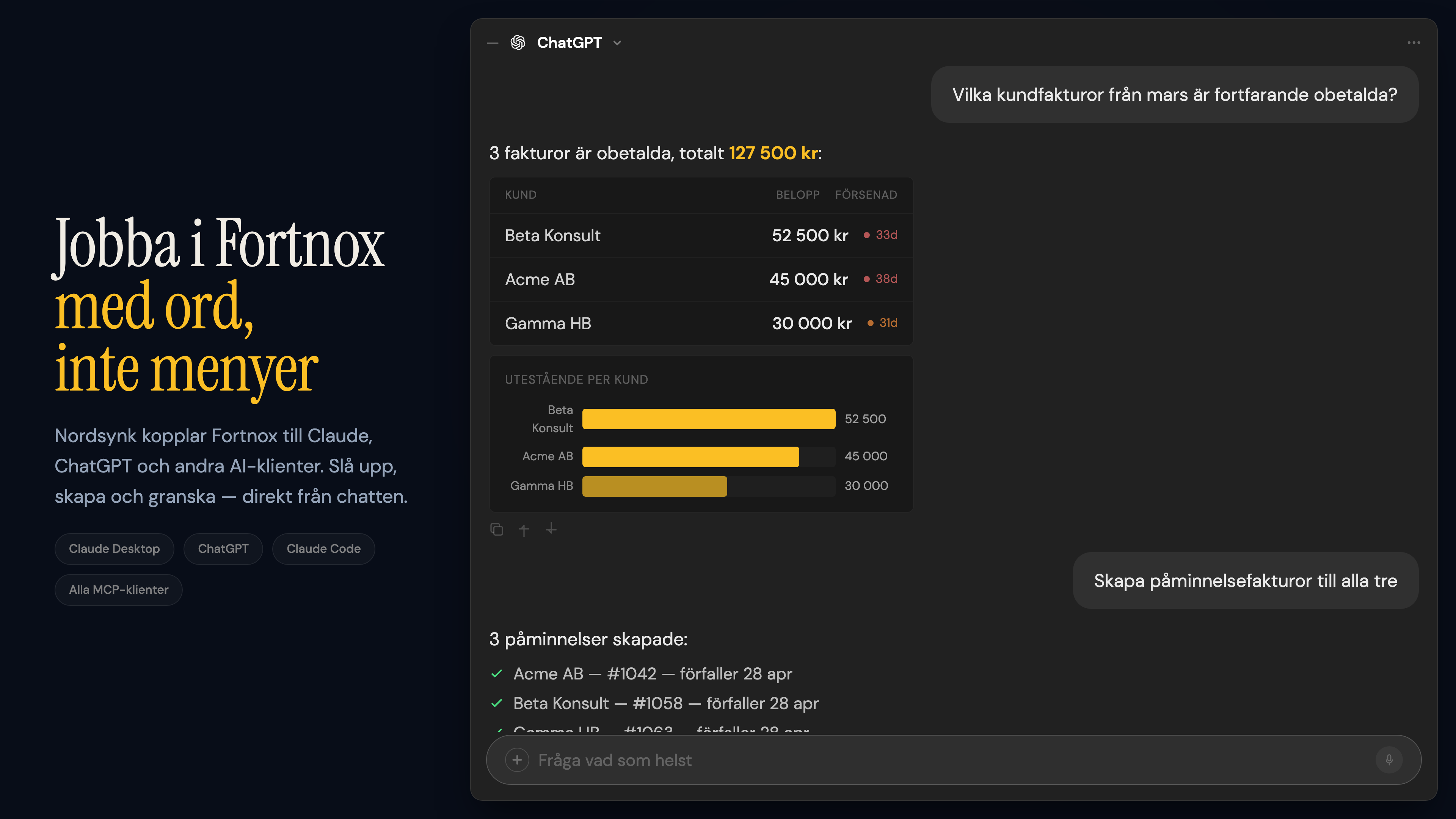Click the 30 000 kr amount cell

click(812, 323)
